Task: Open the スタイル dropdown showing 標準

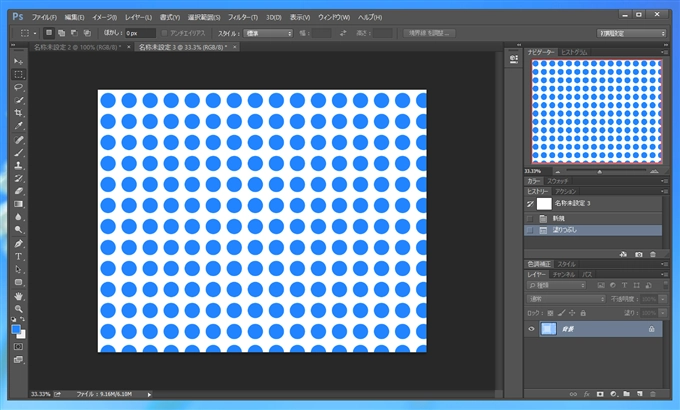Action: coord(268,33)
